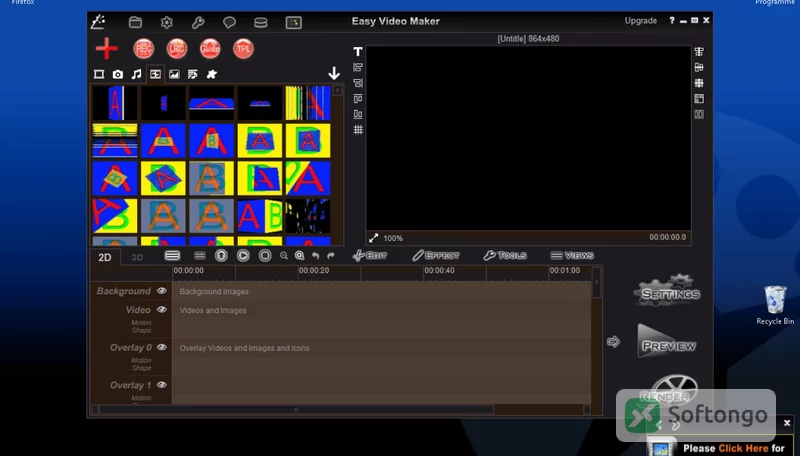Click the 100% zoom level text
The height and width of the screenshot is (456, 800).
(393, 238)
